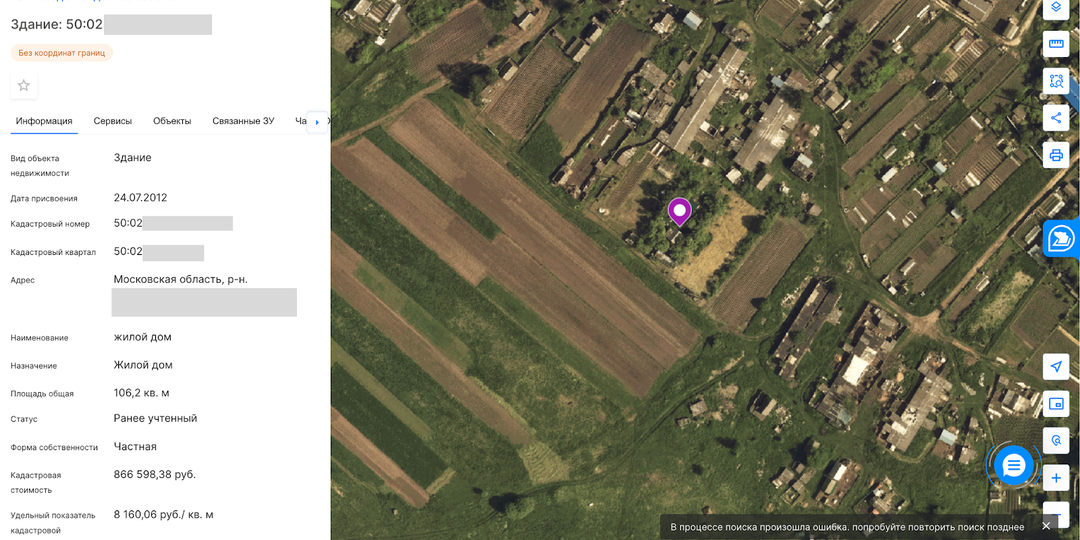Select the Назначение value Жилой дом
The width and height of the screenshot is (1080, 540).
point(143,365)
